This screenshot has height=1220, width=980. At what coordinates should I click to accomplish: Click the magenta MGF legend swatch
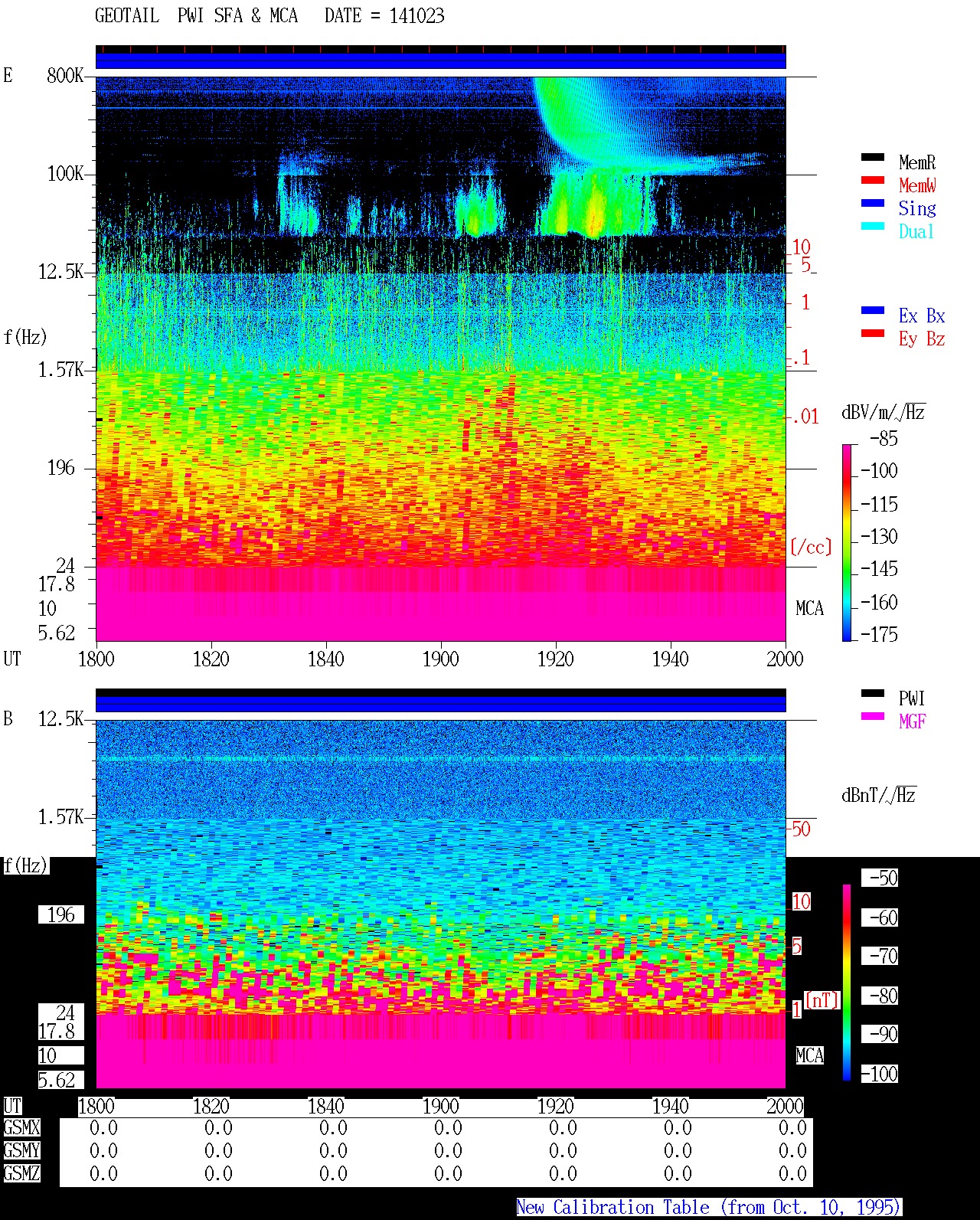click(x=873, y=717)
